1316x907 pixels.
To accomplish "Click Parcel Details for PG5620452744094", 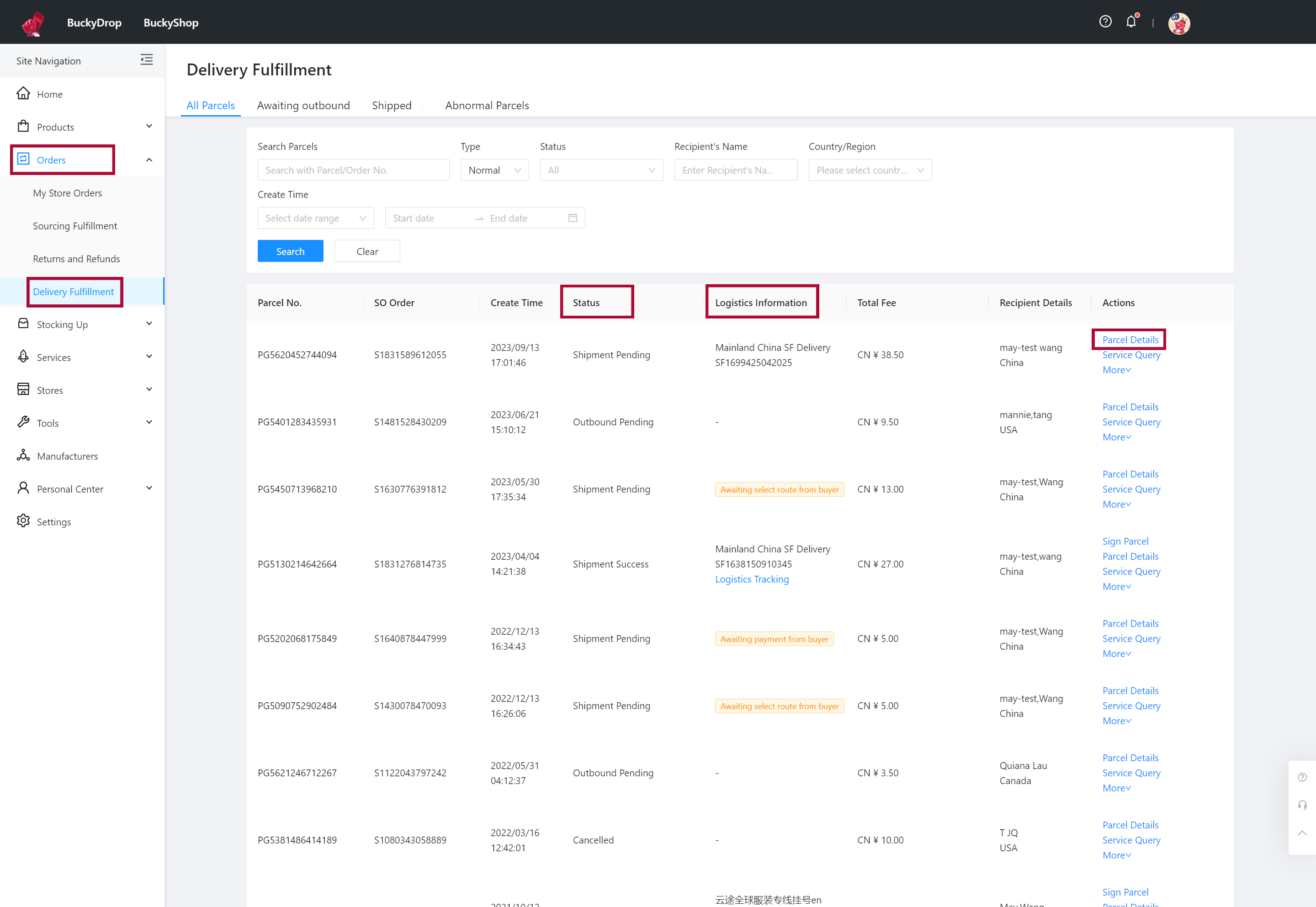I will click(x=1130, y=338).
